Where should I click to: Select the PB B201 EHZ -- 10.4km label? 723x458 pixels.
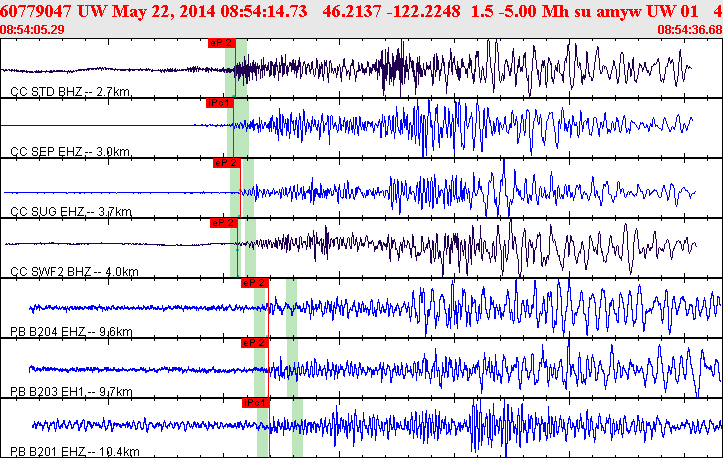point(75,451)
